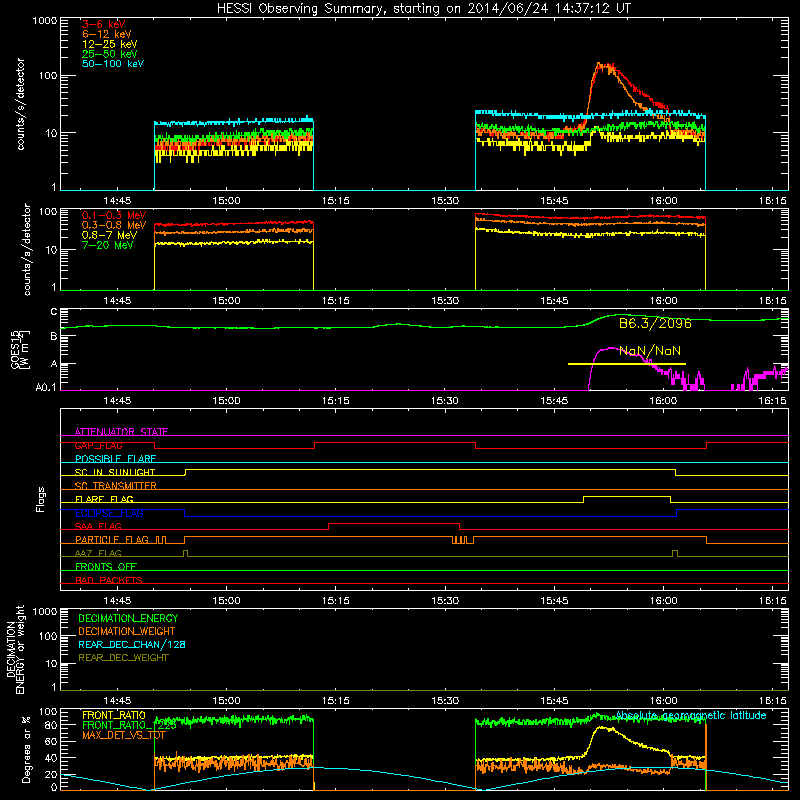
Task: Click the GOES15 W m-2 axis label
Action: 20,349
